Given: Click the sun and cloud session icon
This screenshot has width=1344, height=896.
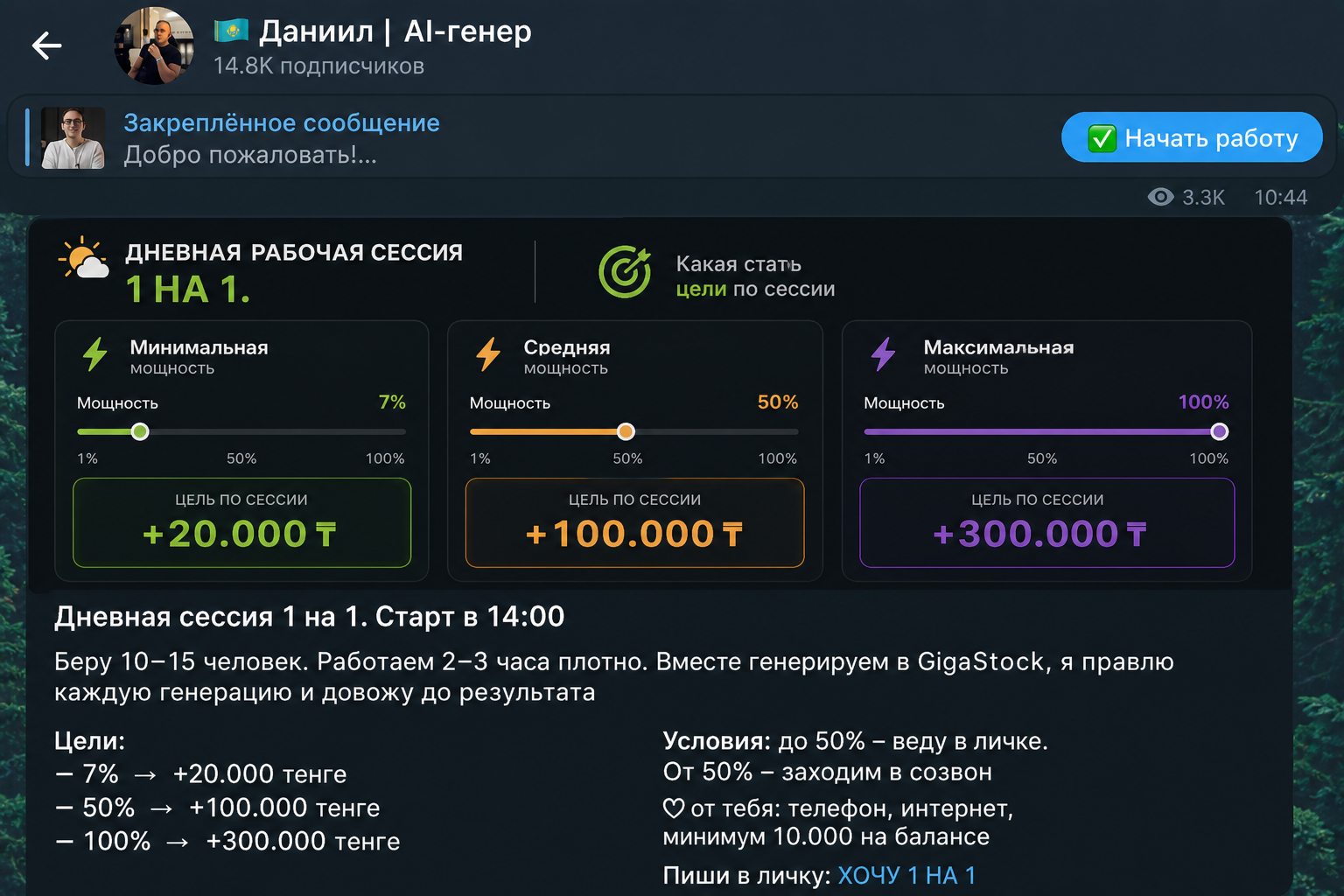Looking at the screenshot, I should (84, 257).
